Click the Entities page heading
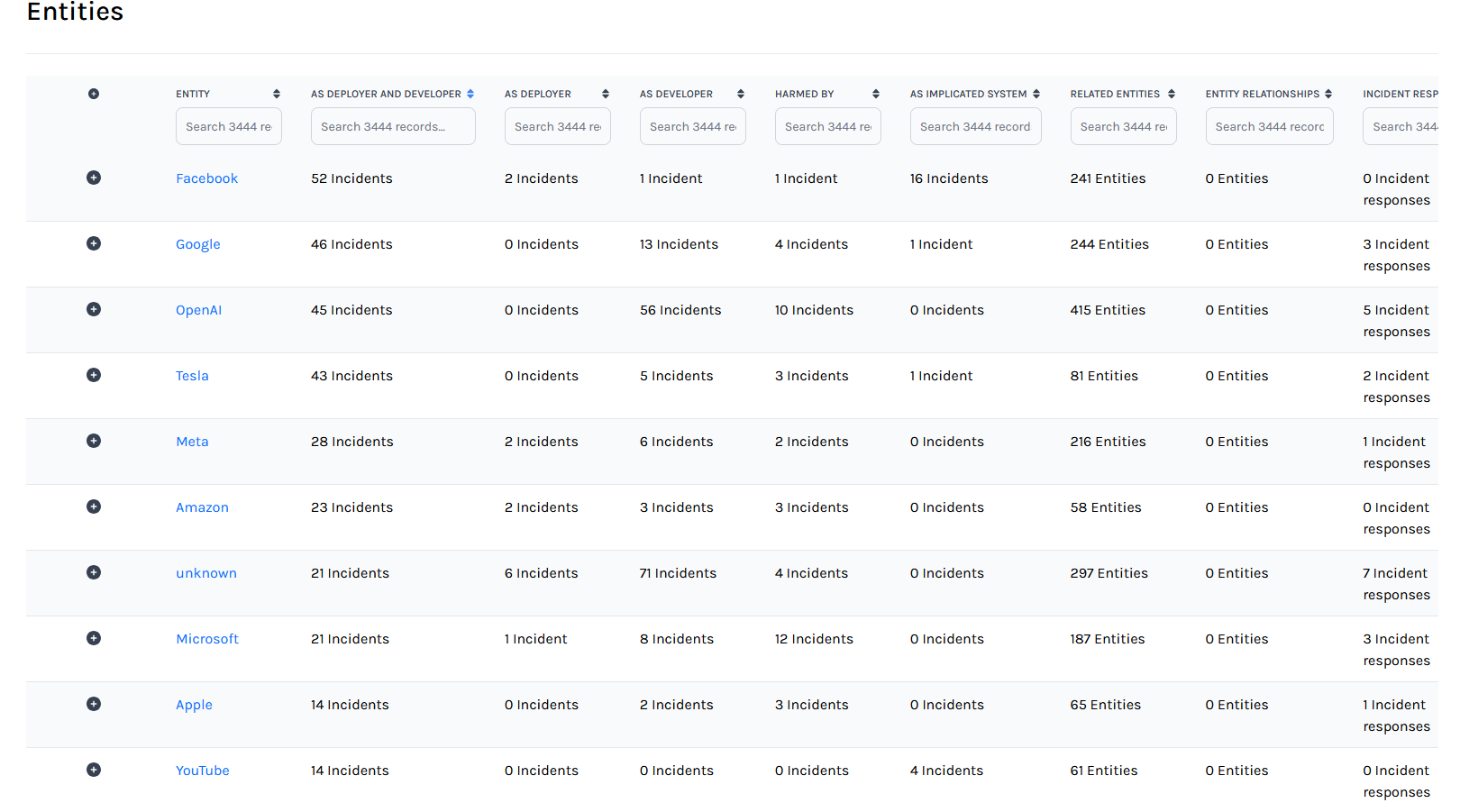Viewport: 1460px width, 812px height. pos(76,12)
